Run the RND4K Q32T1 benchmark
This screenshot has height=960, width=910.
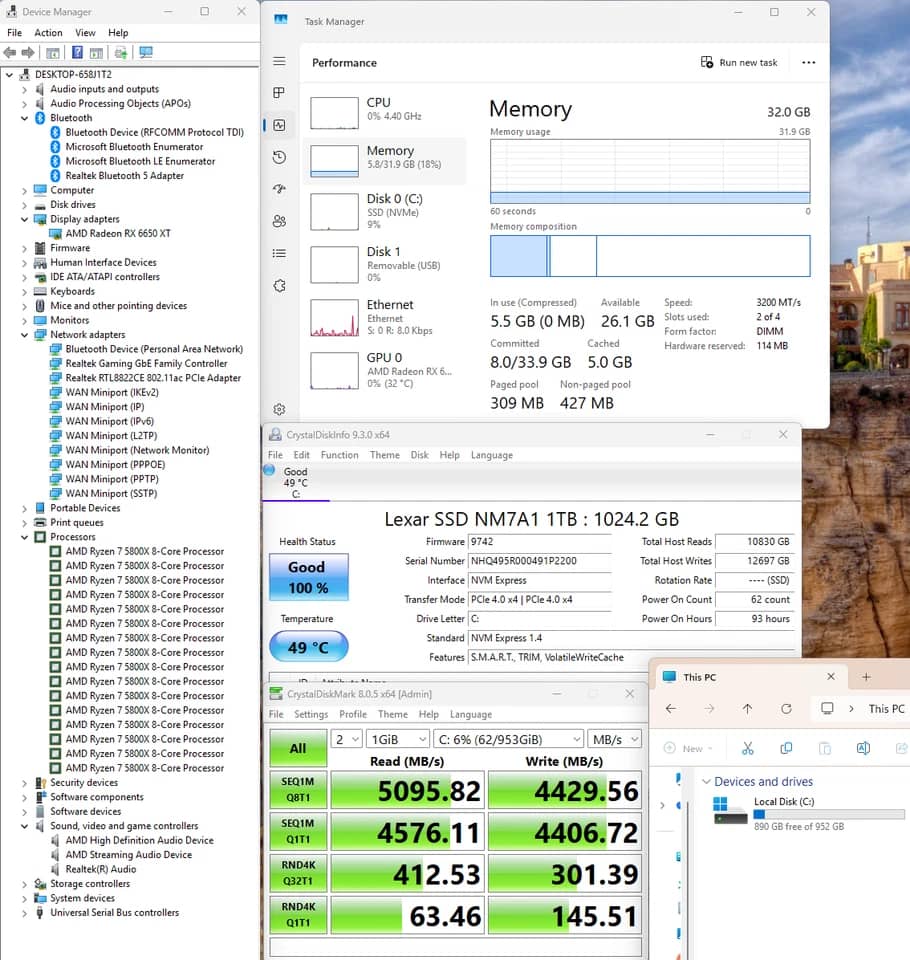pos(298,873)
